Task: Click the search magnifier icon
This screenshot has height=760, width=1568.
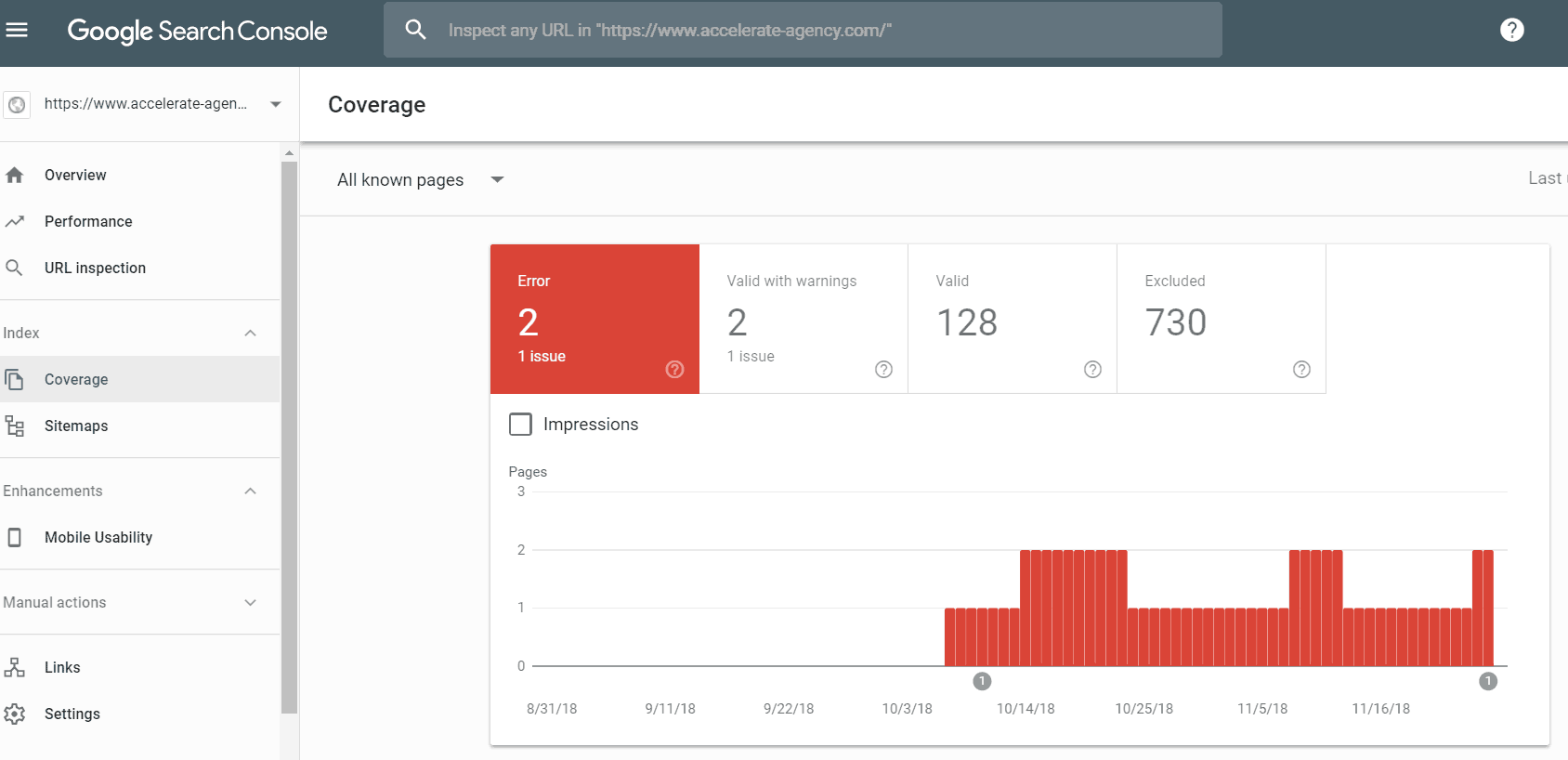Action: 415,30
